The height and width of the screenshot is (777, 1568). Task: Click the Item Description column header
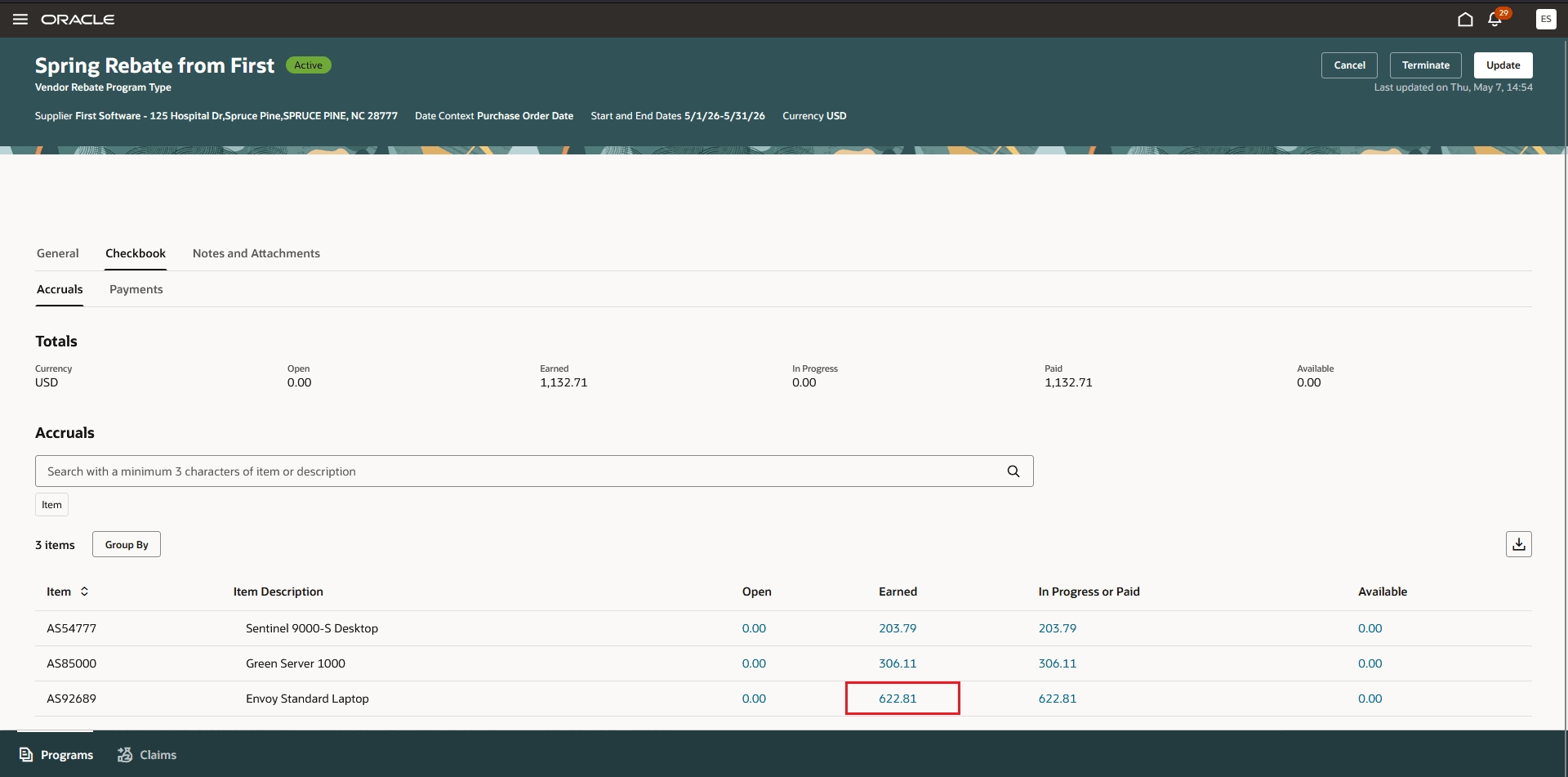278,592
